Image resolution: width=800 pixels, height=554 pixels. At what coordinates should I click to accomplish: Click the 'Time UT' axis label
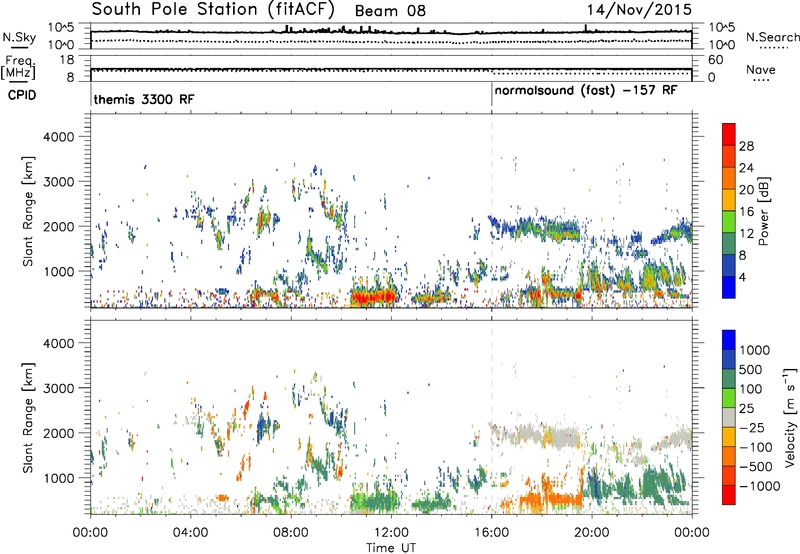391,548
